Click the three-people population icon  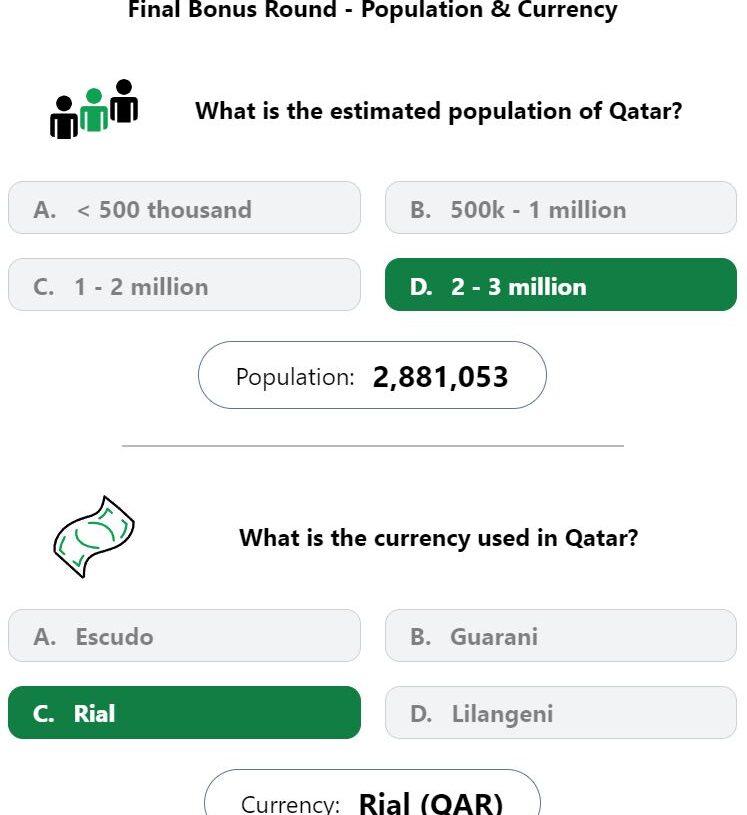point(94,109)
